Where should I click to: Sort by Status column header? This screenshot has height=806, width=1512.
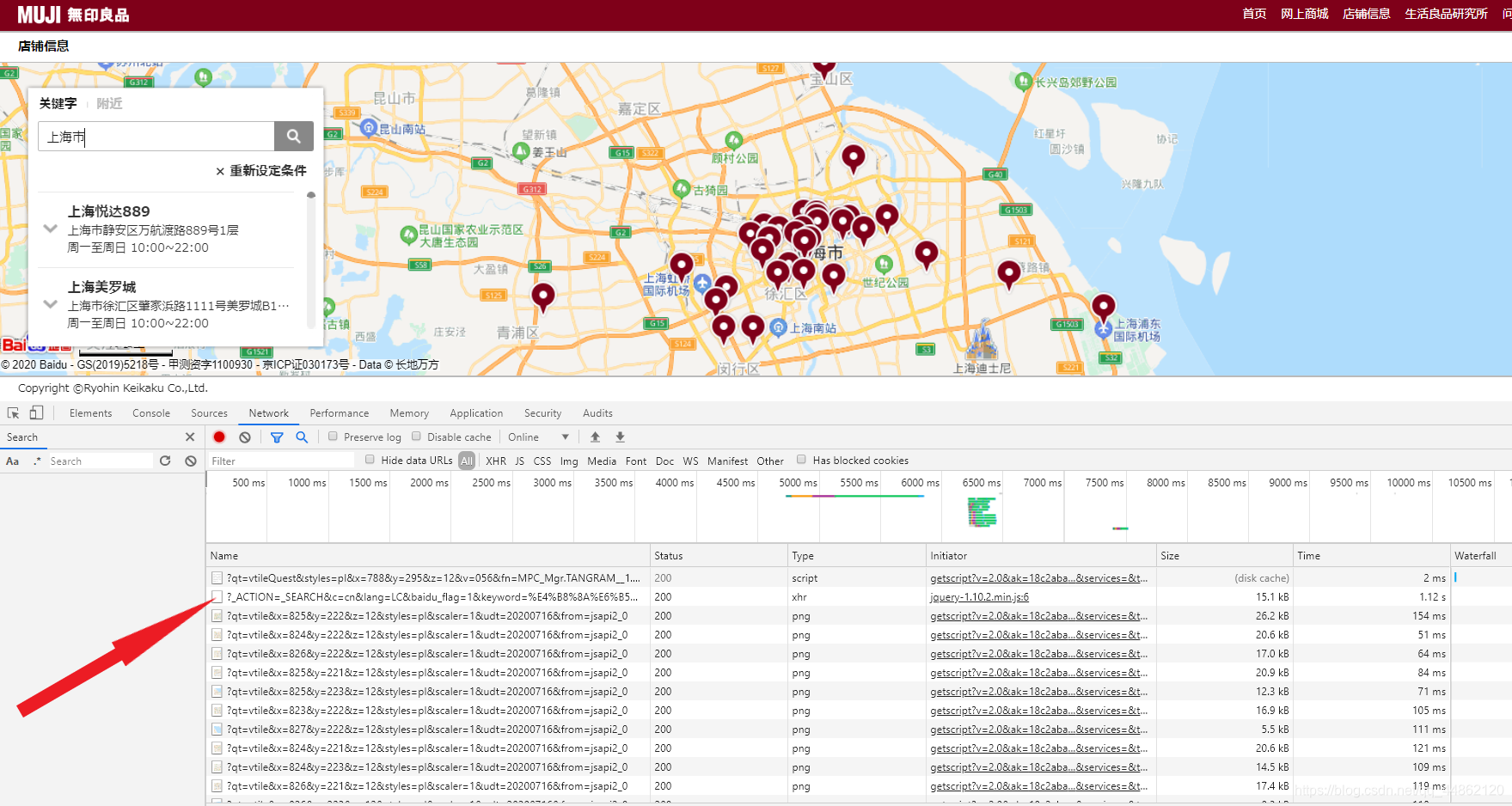[x=719, y=556]
